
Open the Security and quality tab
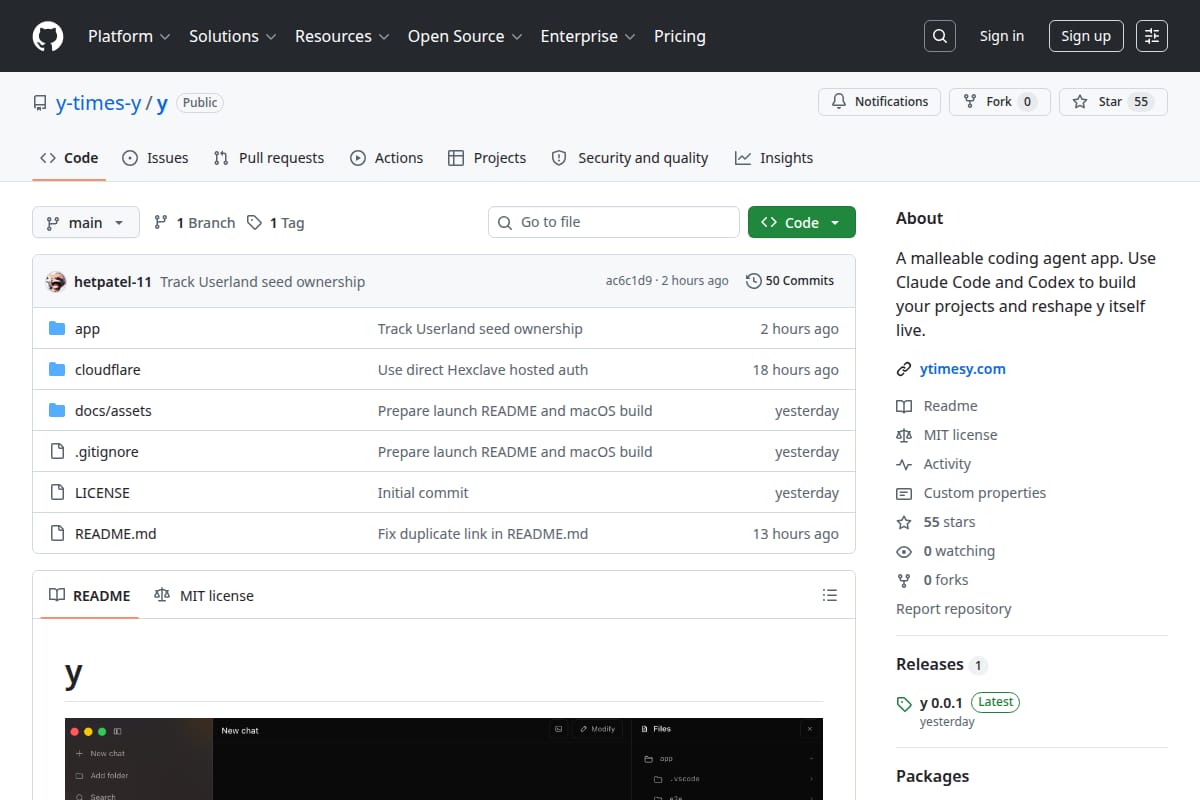[x=630, y=158]
